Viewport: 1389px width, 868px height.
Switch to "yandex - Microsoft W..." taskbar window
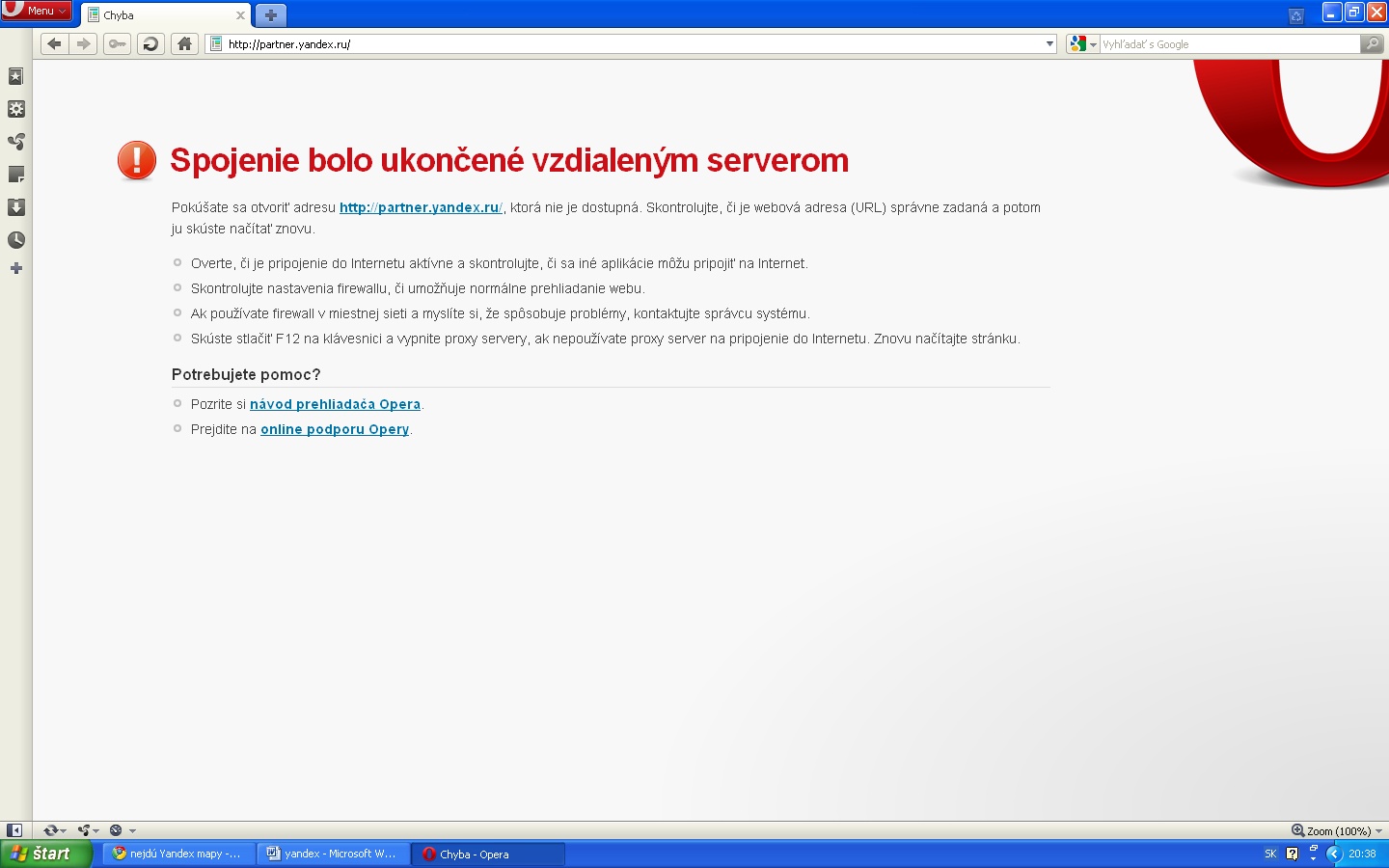[x=334, y=854]
